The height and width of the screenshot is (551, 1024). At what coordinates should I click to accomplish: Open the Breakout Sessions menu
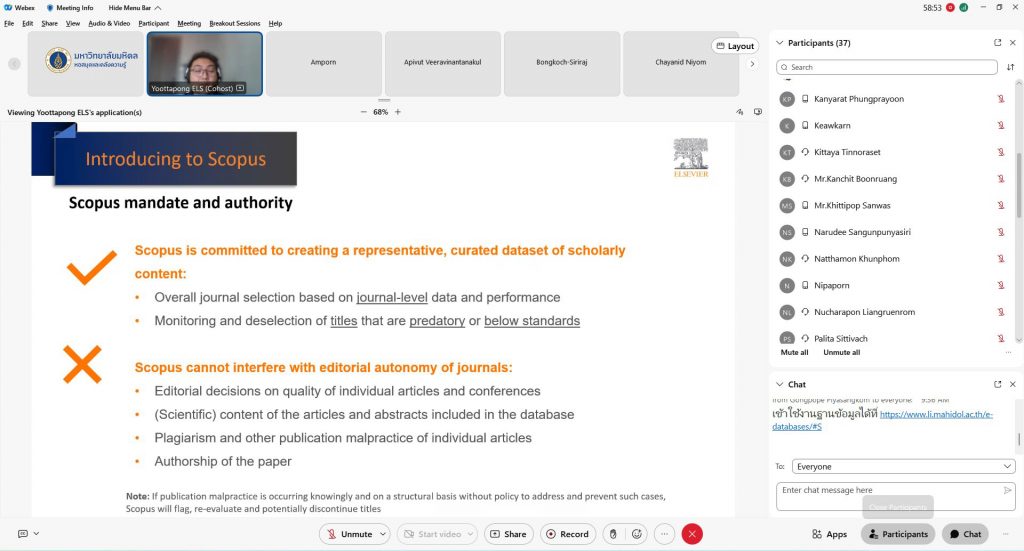234,23
